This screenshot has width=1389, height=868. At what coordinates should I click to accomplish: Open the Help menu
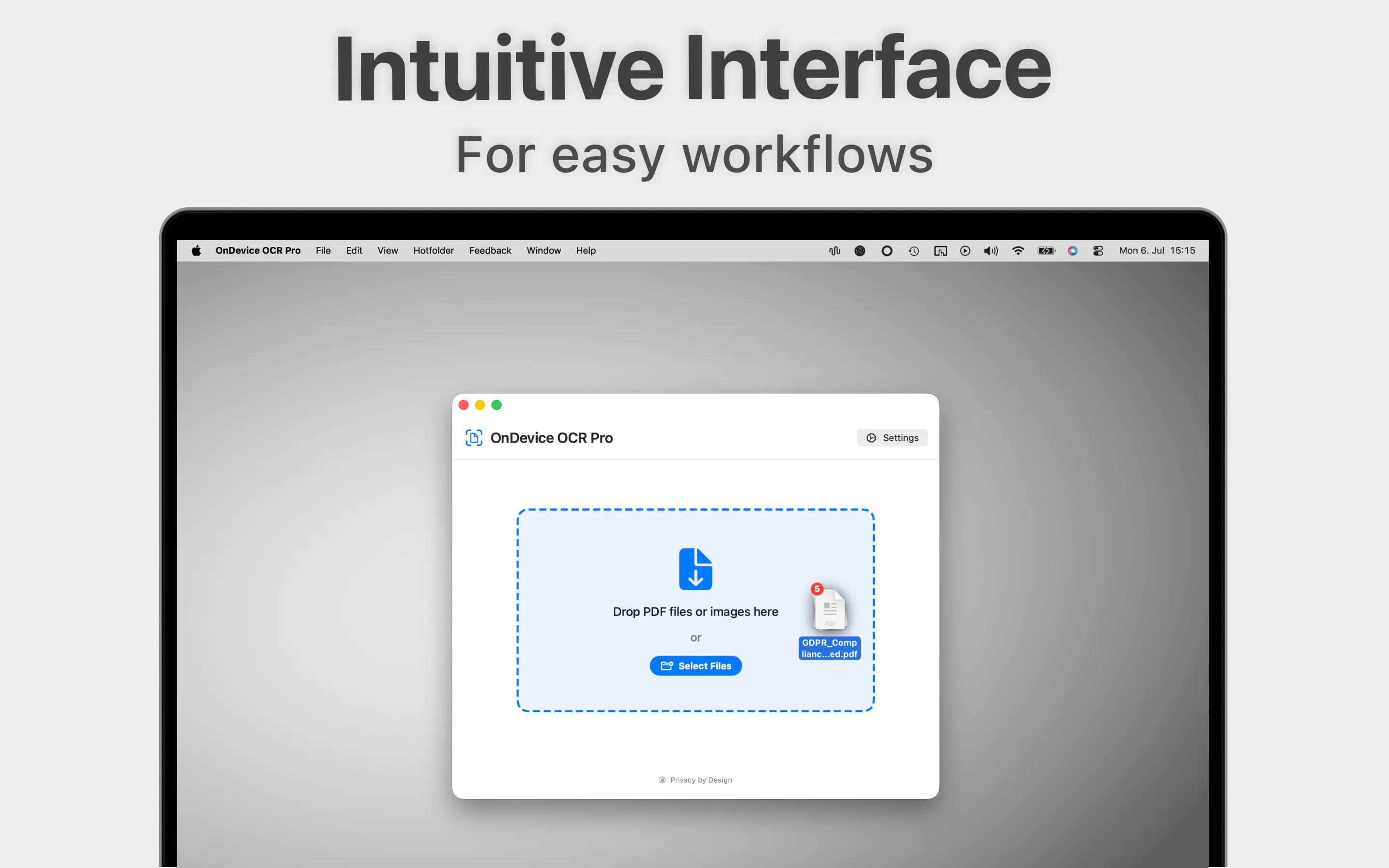click(586, 250)
